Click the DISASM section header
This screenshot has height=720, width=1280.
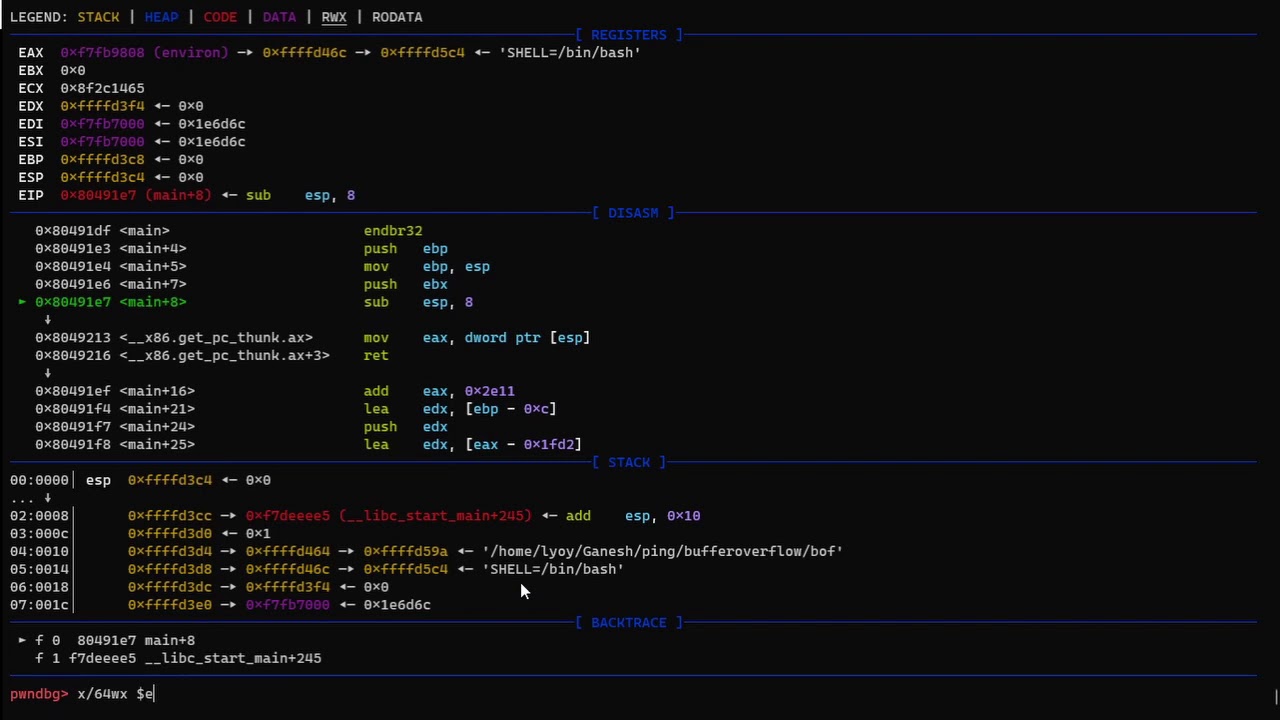tap(633, 212)
